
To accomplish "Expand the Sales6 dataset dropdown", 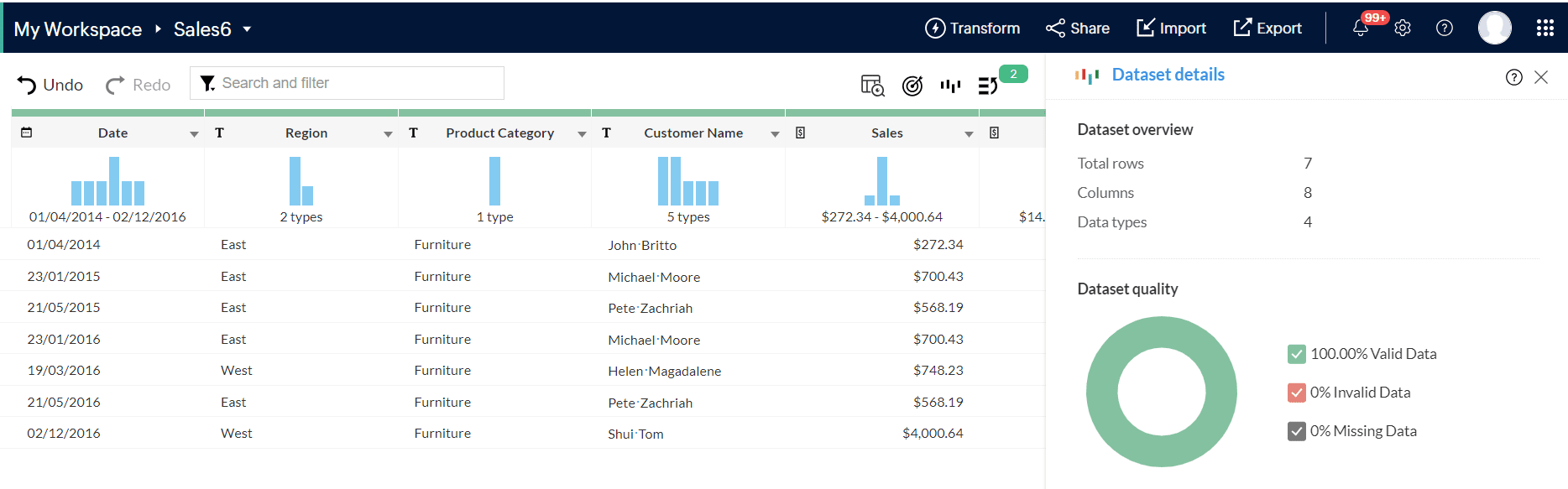I will click(x=247, y=29).
